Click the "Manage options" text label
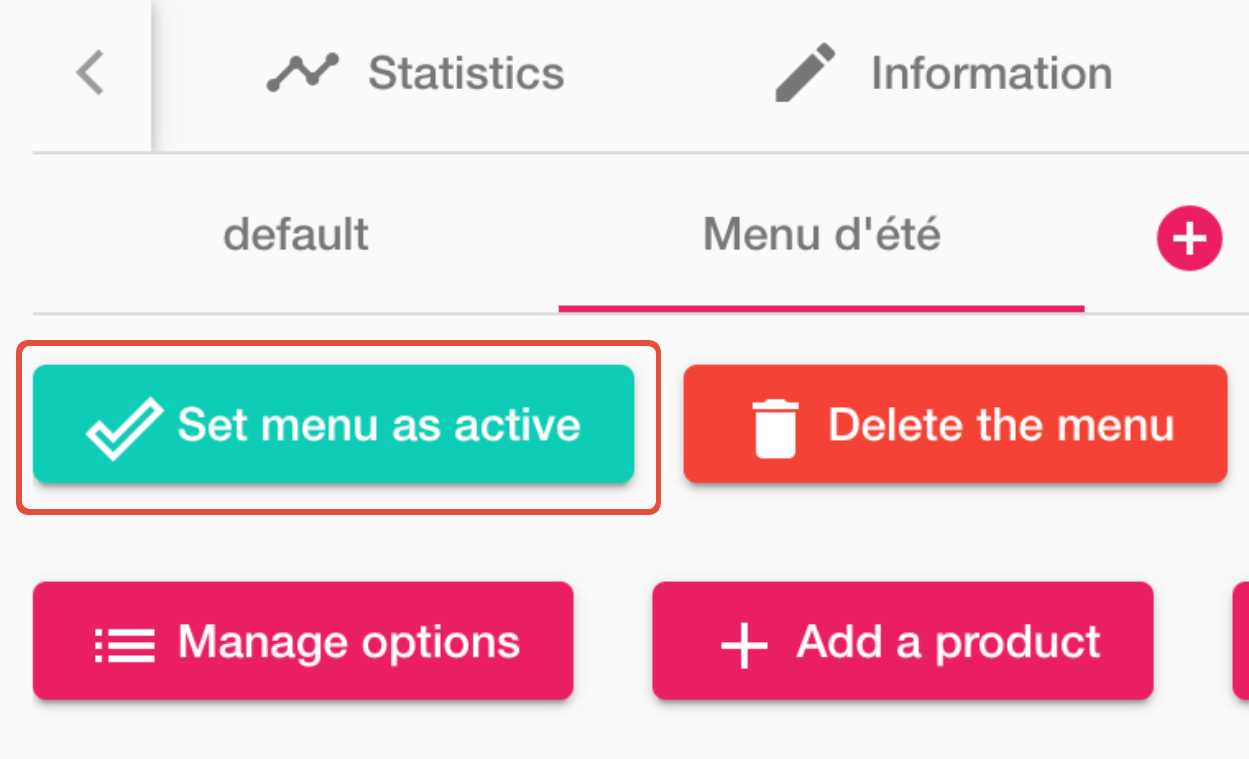Viewport: 1249px width, 759px height. (x=349, y=641)
